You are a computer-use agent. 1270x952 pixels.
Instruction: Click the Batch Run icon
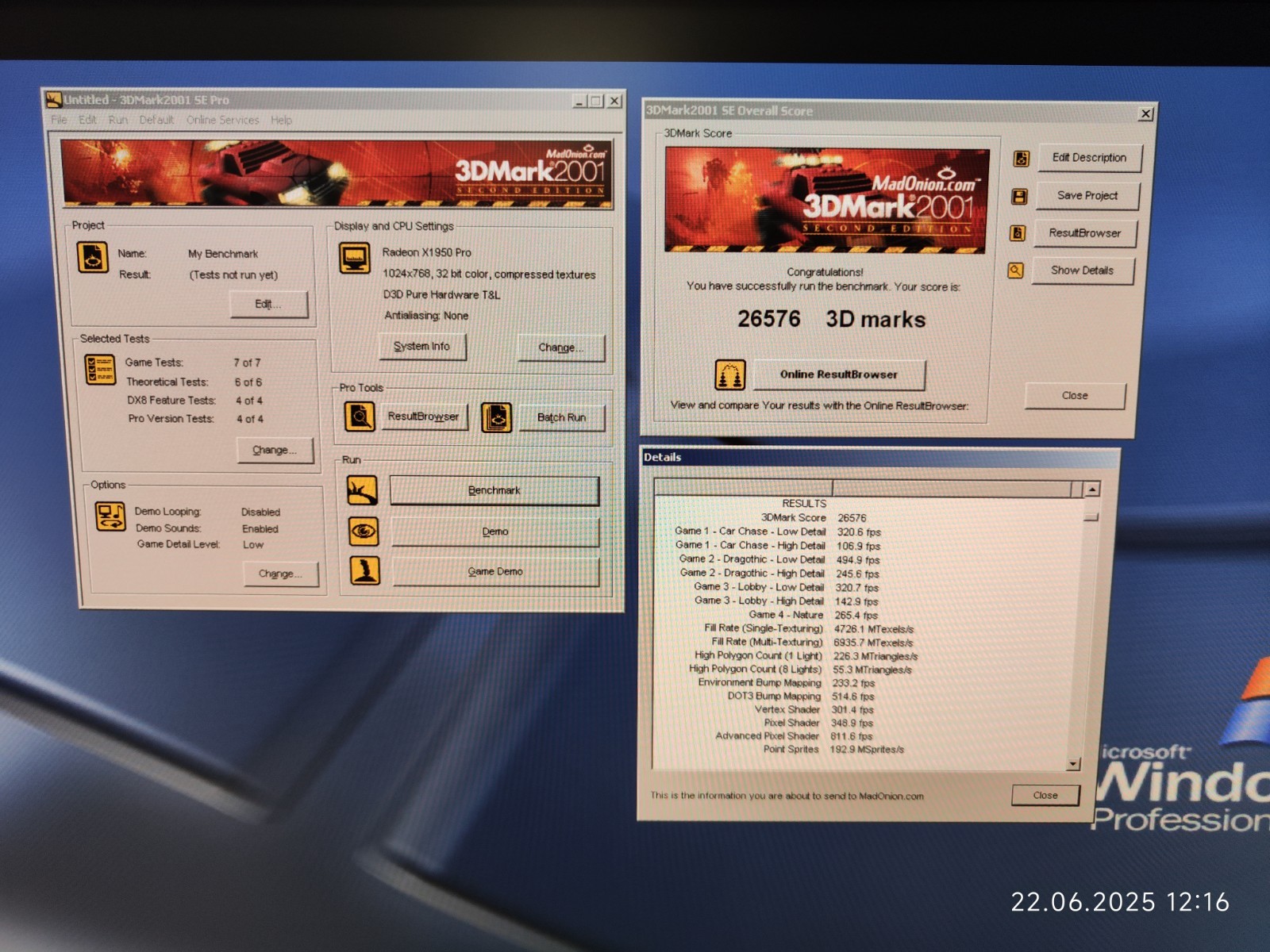coord(496,417)
